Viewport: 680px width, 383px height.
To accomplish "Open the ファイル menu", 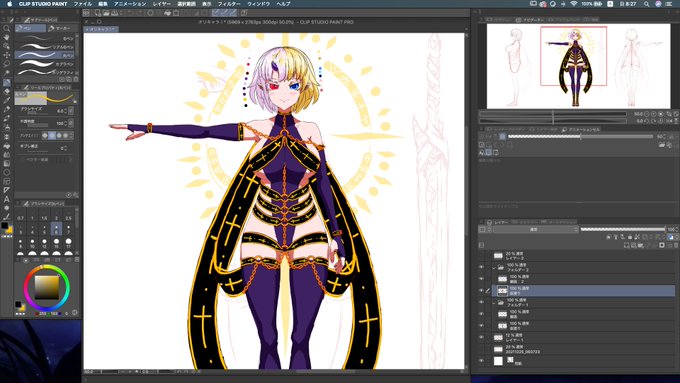I will 82,4.
